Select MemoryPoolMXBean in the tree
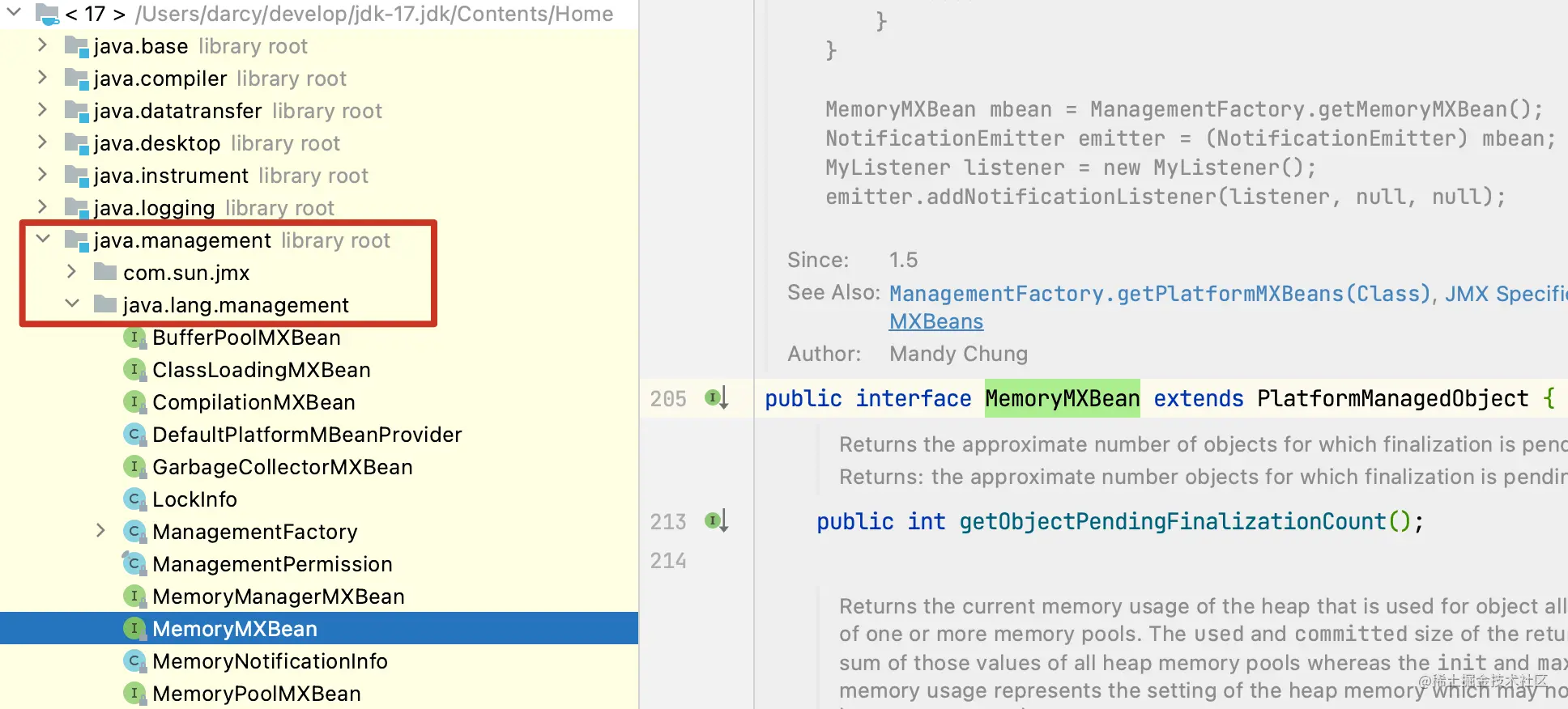 [257, 694]
